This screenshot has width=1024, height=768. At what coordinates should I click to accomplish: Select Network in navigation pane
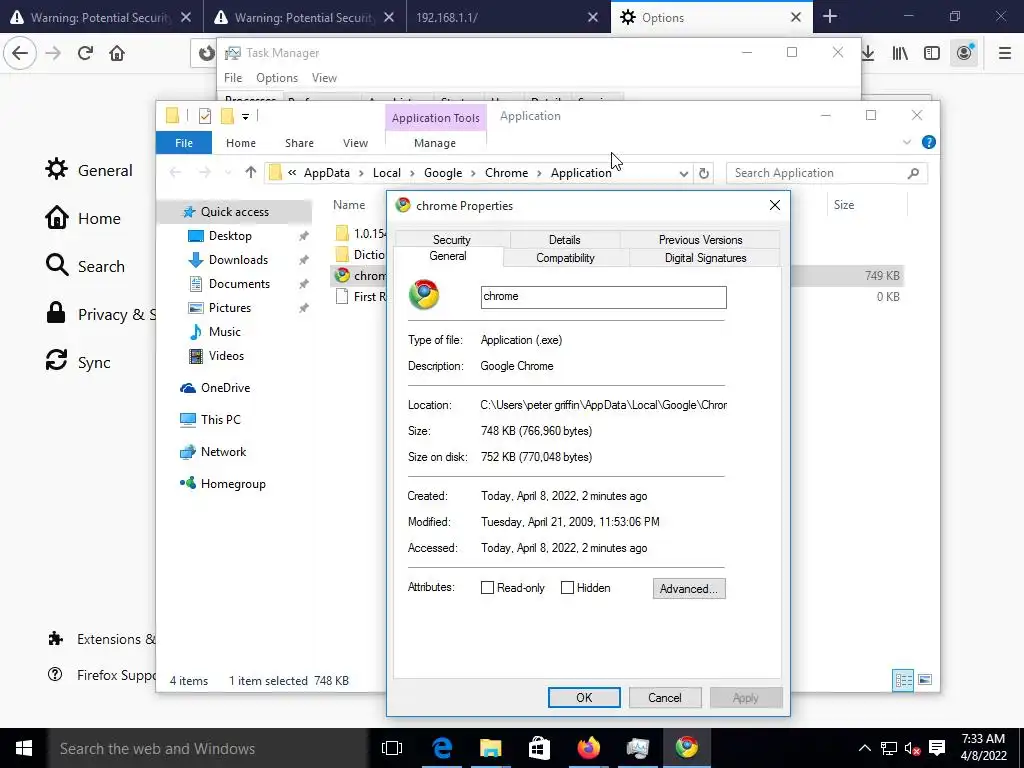[223, 452]
